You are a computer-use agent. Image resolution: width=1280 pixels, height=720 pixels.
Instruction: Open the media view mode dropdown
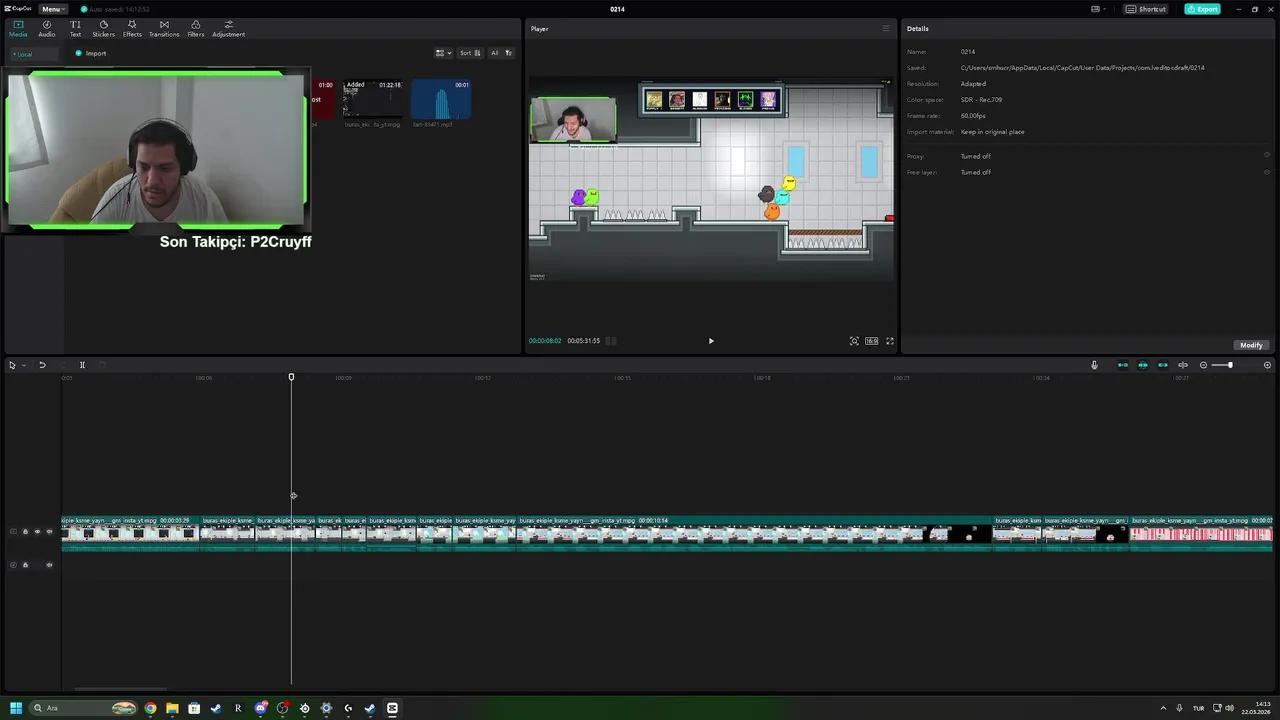443,53
